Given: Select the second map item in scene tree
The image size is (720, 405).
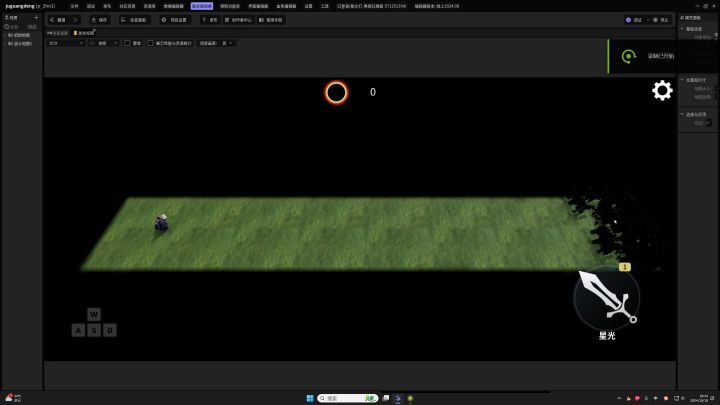Looking at the screenshot, I should point(19,44).
